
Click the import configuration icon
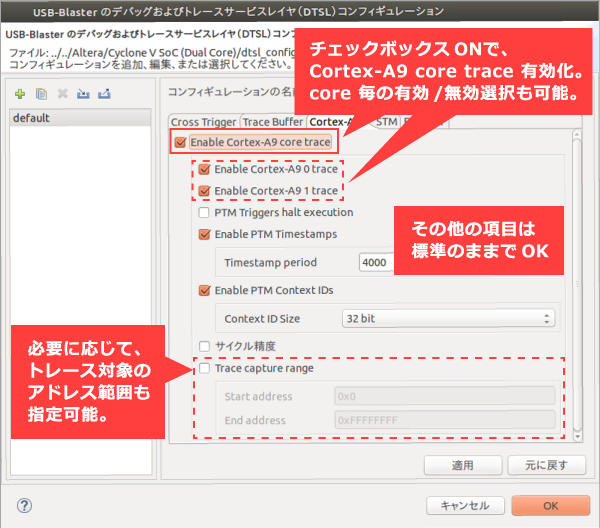[x=83, y=94]
